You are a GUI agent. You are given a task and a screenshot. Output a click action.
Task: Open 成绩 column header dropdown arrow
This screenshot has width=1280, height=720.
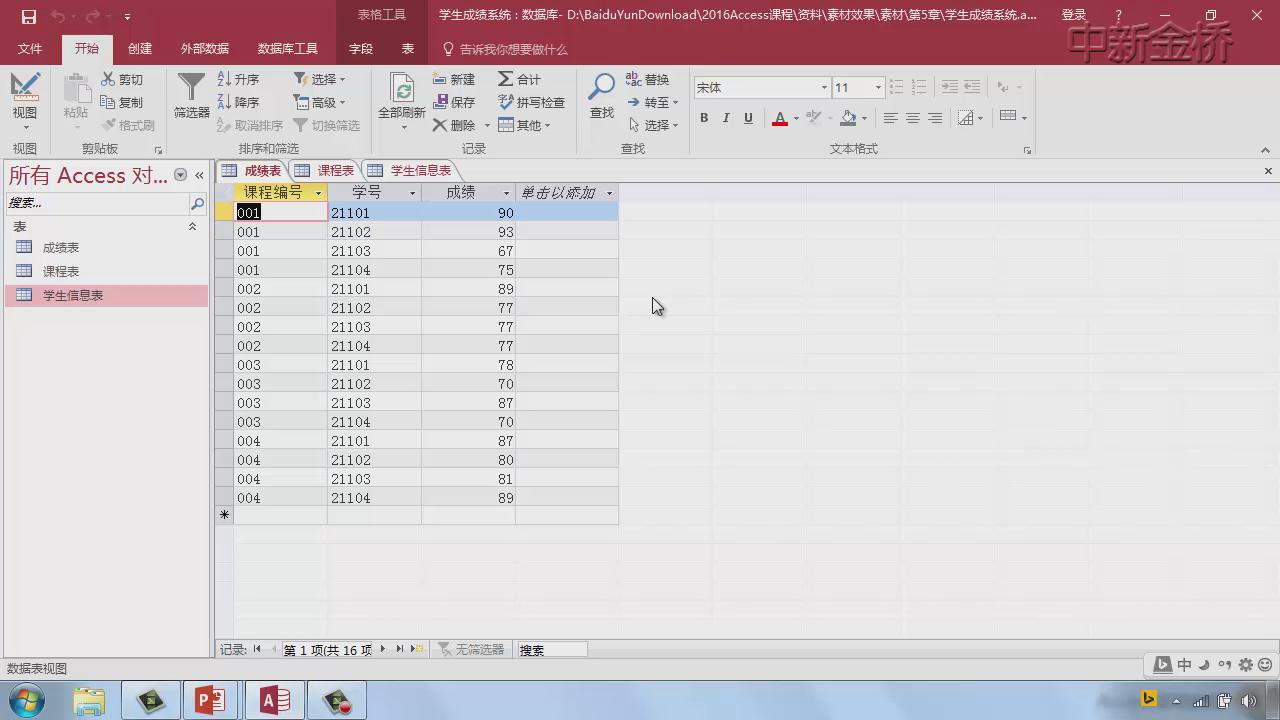(506, 193)
